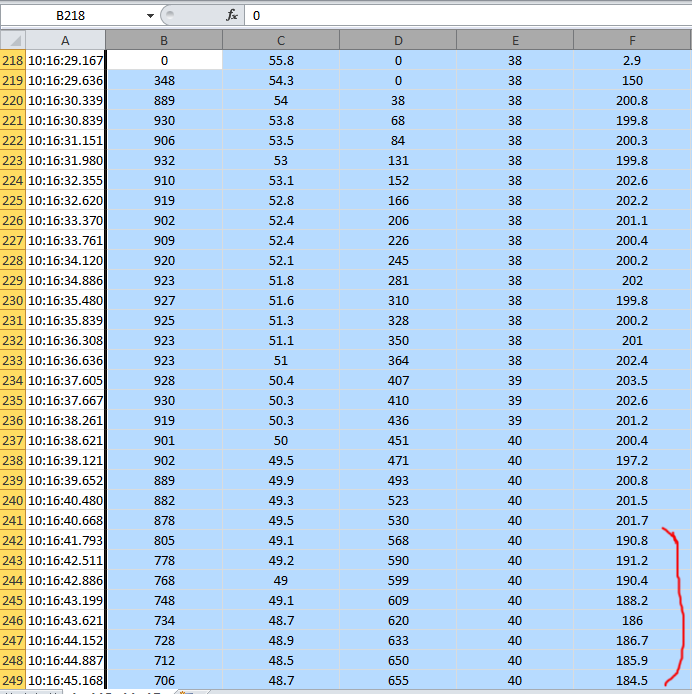Select column B header
The image size is (692, 694).
[164, 40]
